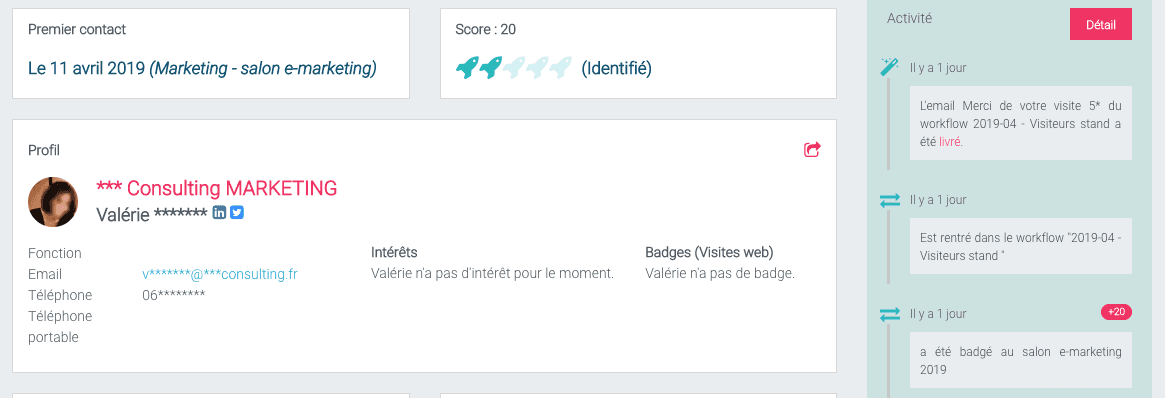Click the pink 'livré' link
The image size is (1165, 398).
950,141
